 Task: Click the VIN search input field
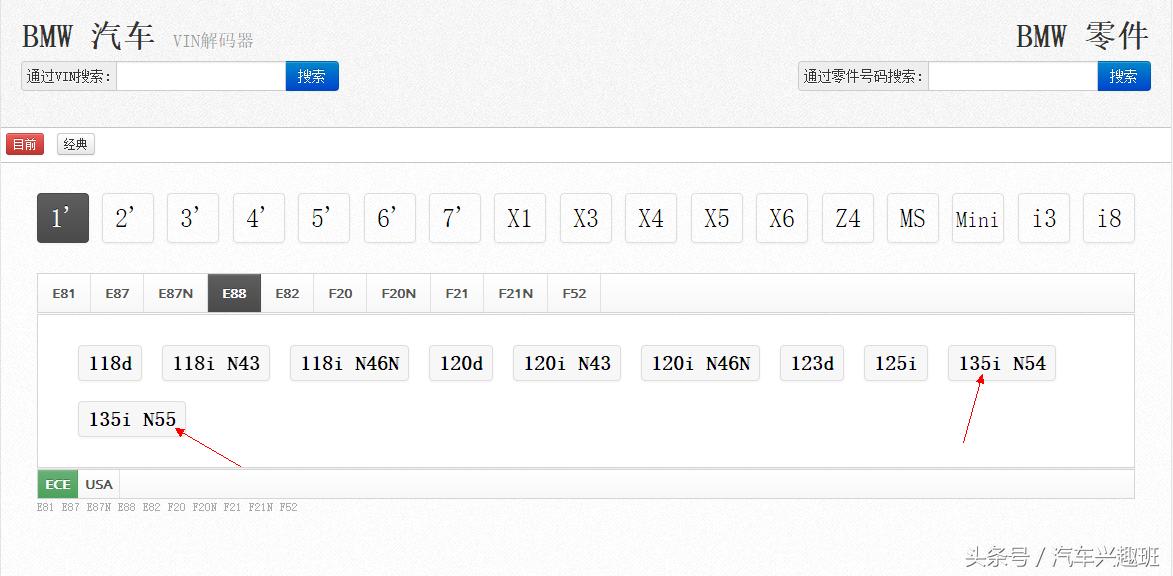[x=201, y=76]
